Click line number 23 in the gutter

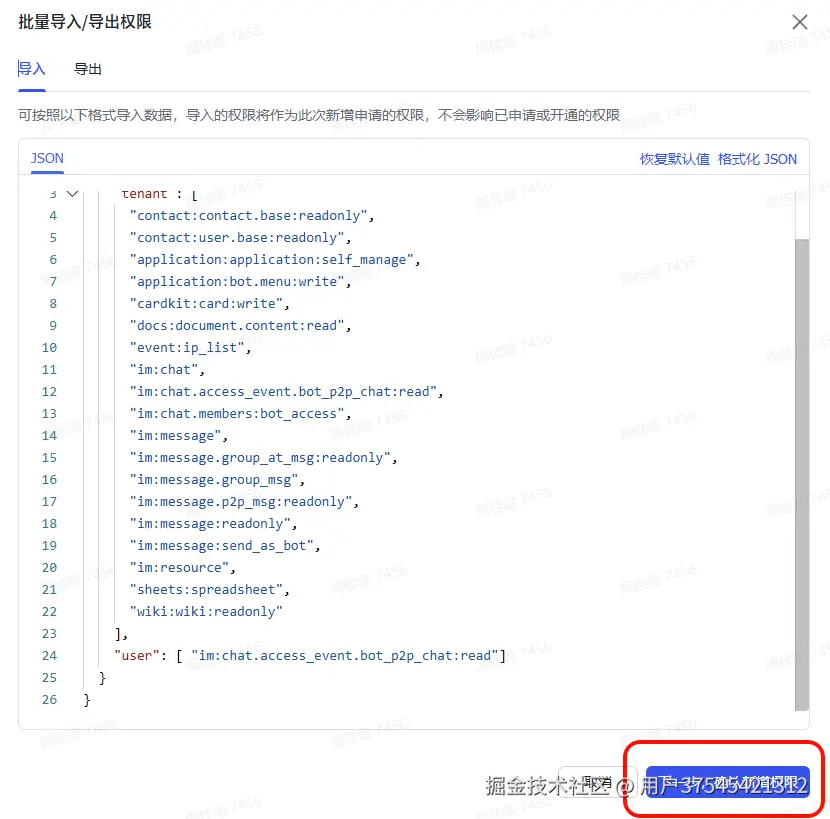pyautogui.click(x=49, y=634)
